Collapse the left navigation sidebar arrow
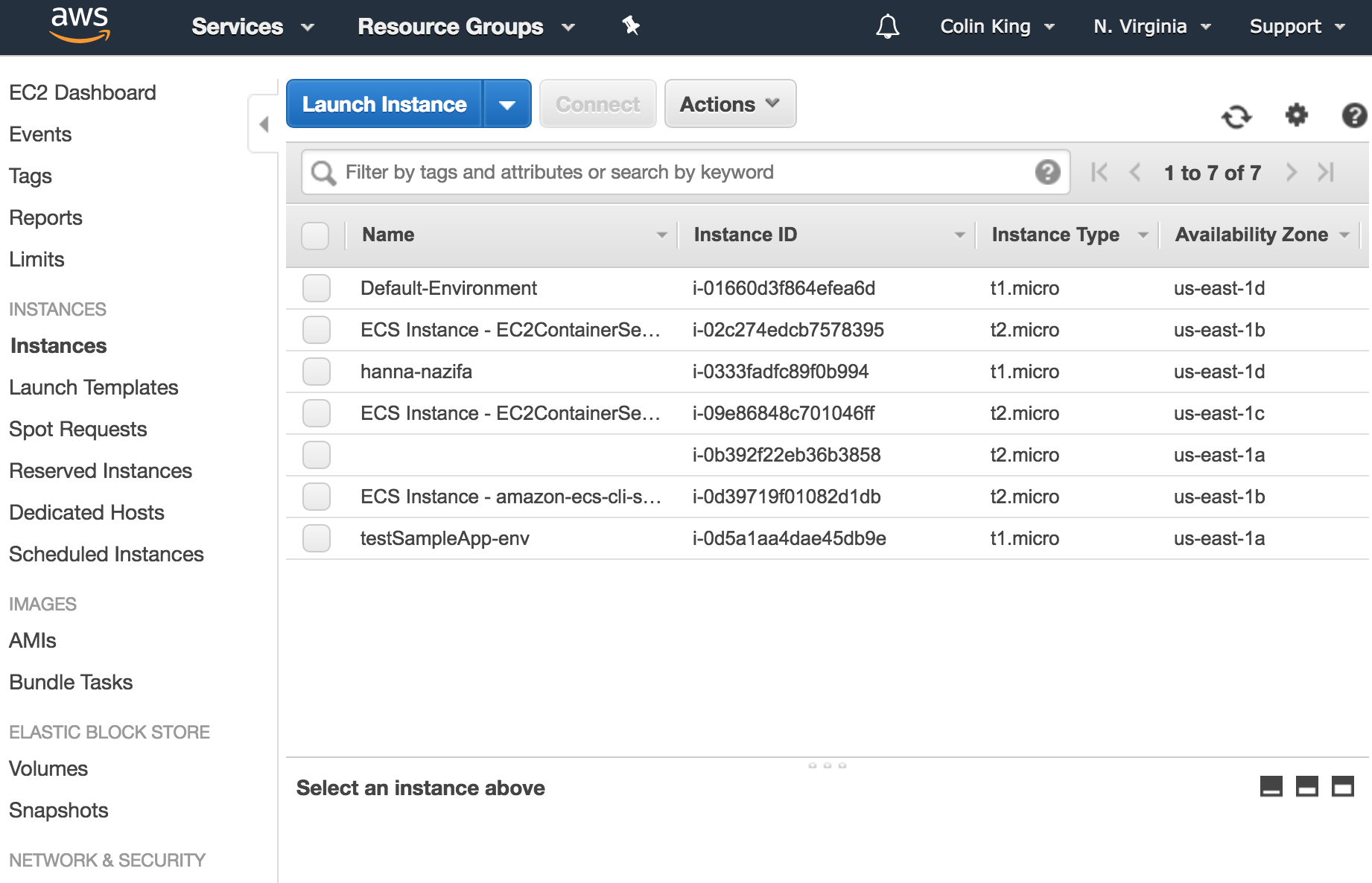Screen dimensions: 1372x883 pyautogui.click(x=264, y=124)
